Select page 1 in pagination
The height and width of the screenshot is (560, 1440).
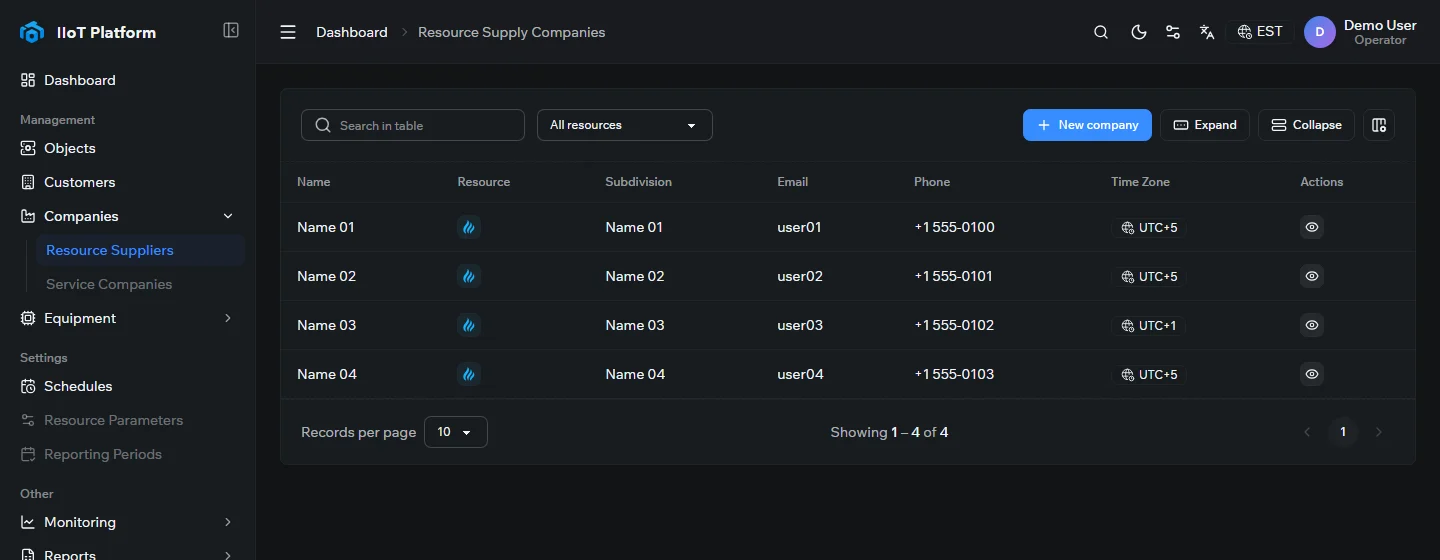1343,432
